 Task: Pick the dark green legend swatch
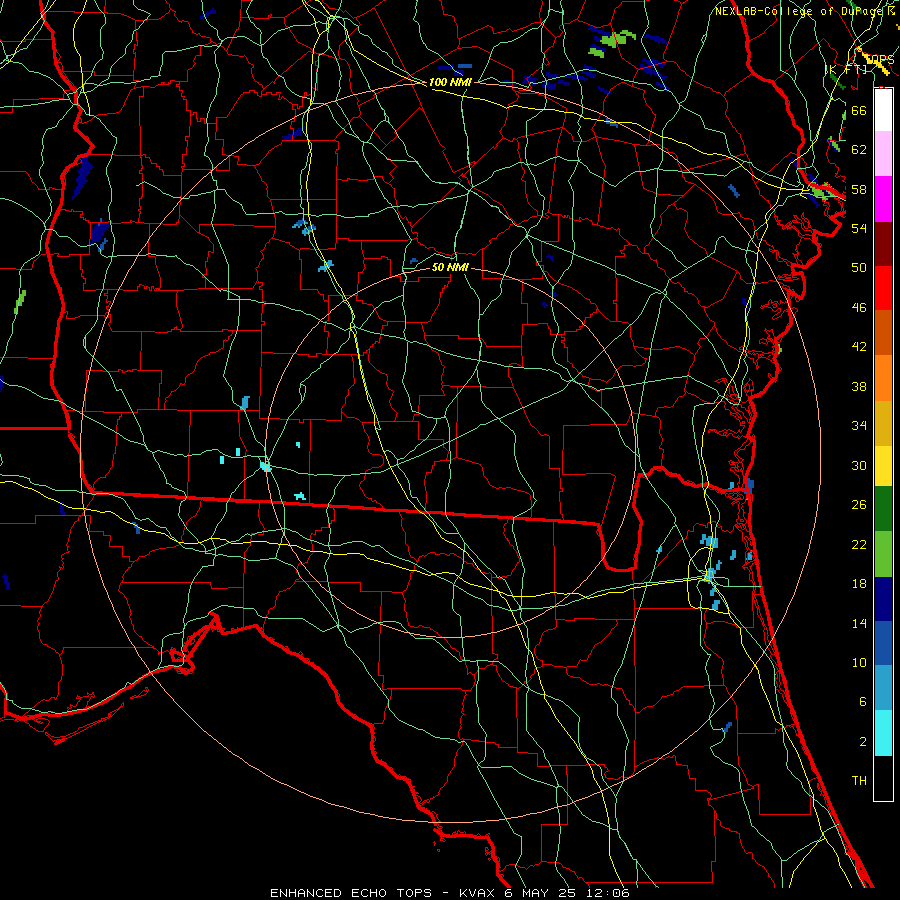883,508
